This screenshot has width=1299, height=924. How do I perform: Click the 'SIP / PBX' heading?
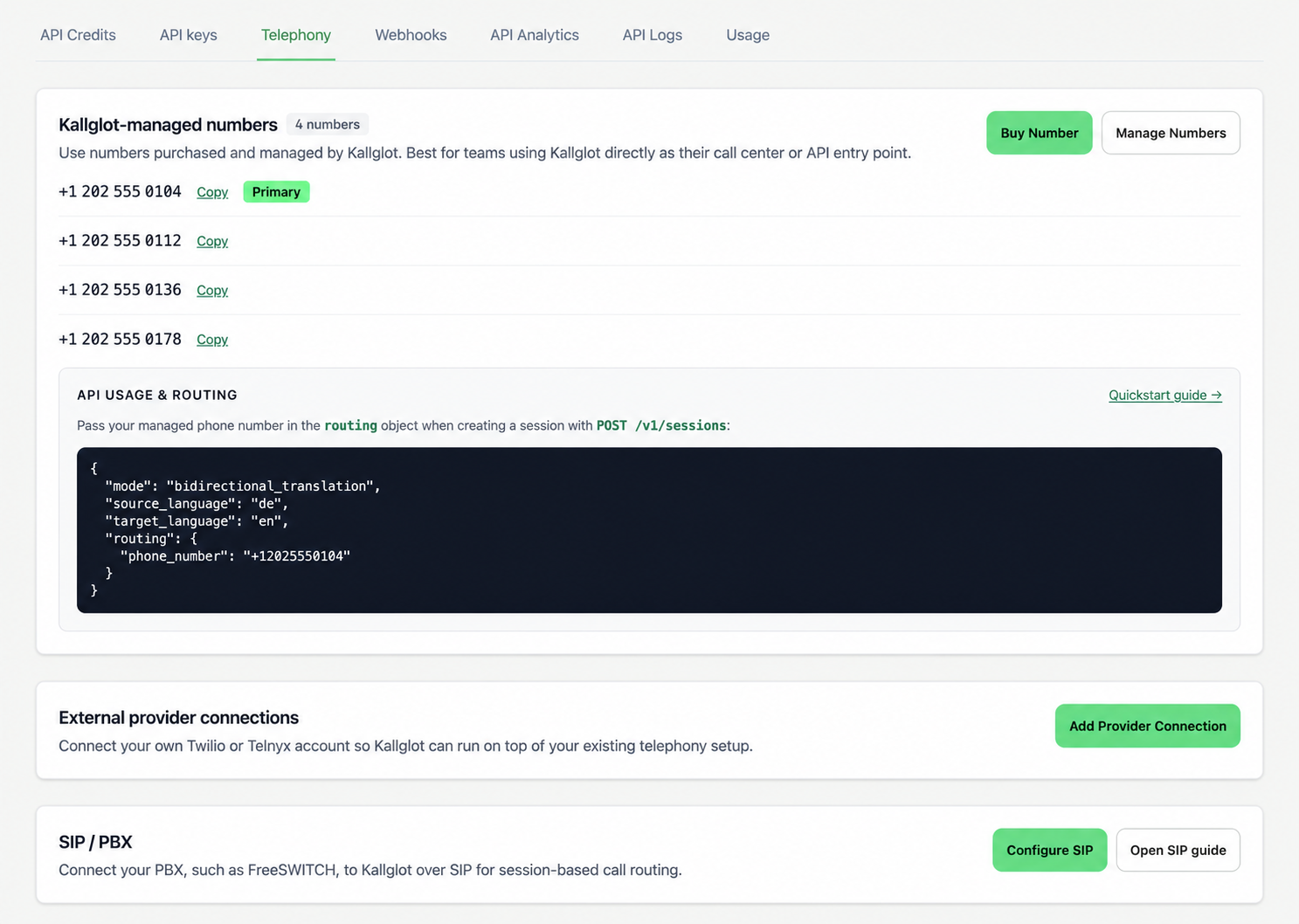[95, 842]
